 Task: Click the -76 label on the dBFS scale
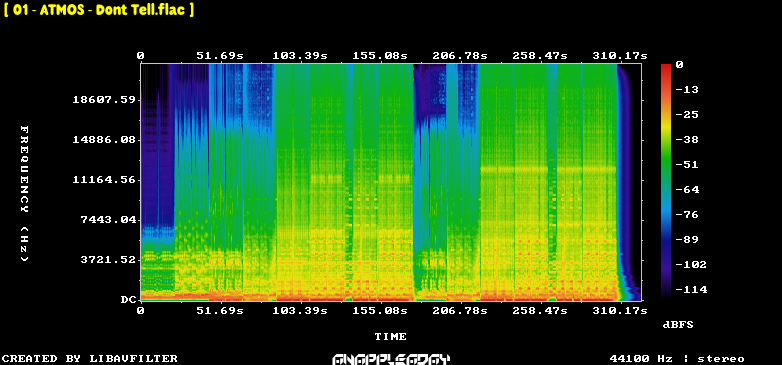(687, 215)
